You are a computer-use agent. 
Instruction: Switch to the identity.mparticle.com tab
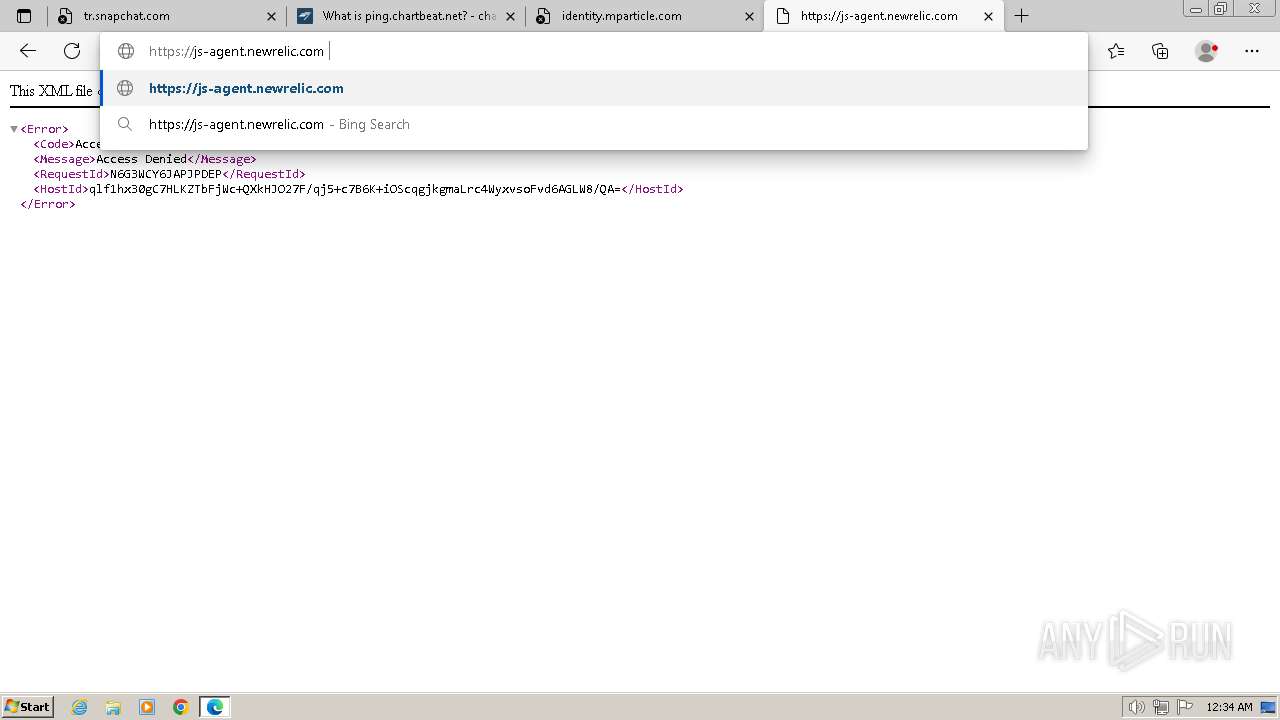645,16
